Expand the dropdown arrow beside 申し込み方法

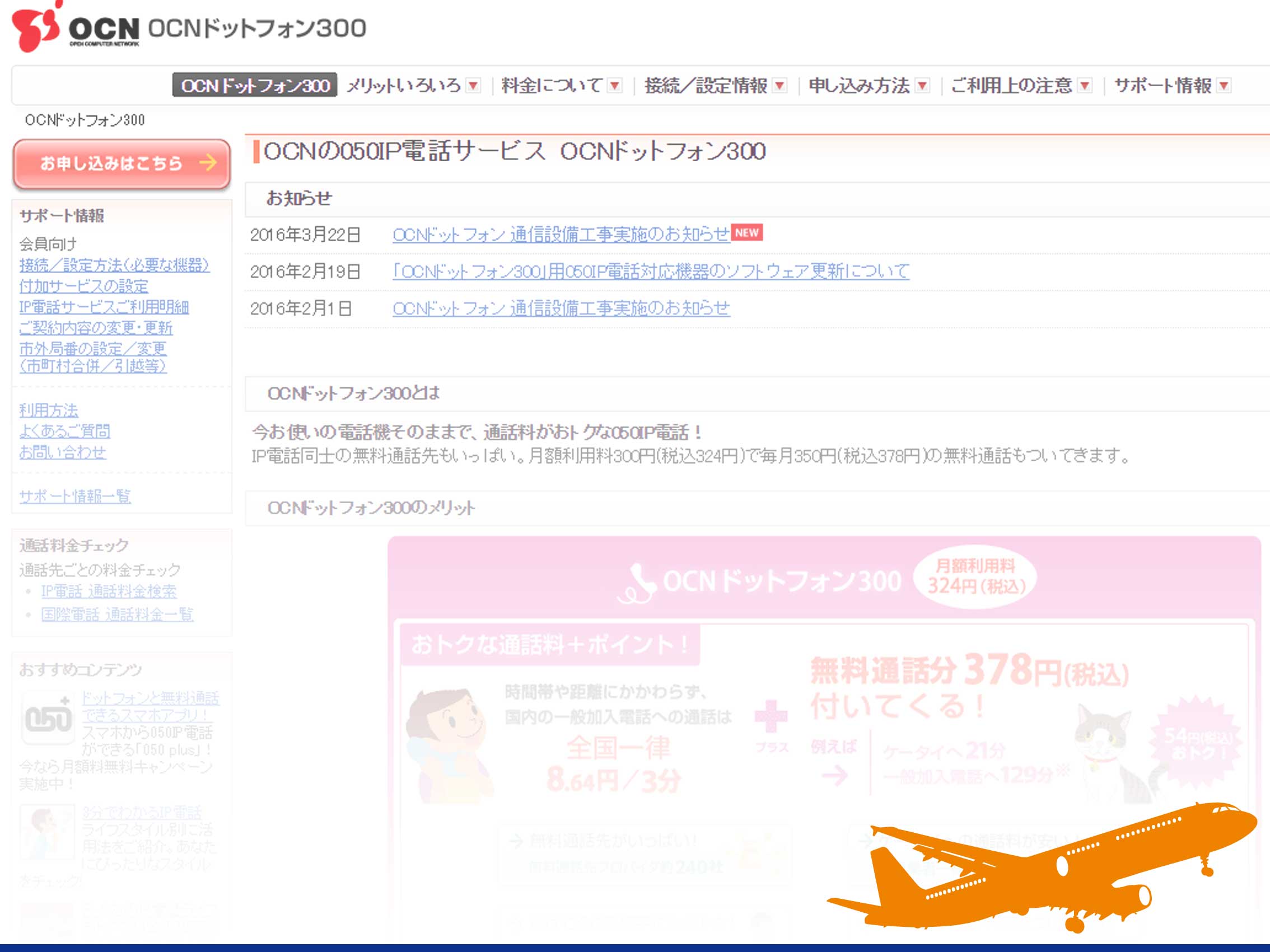922,86
